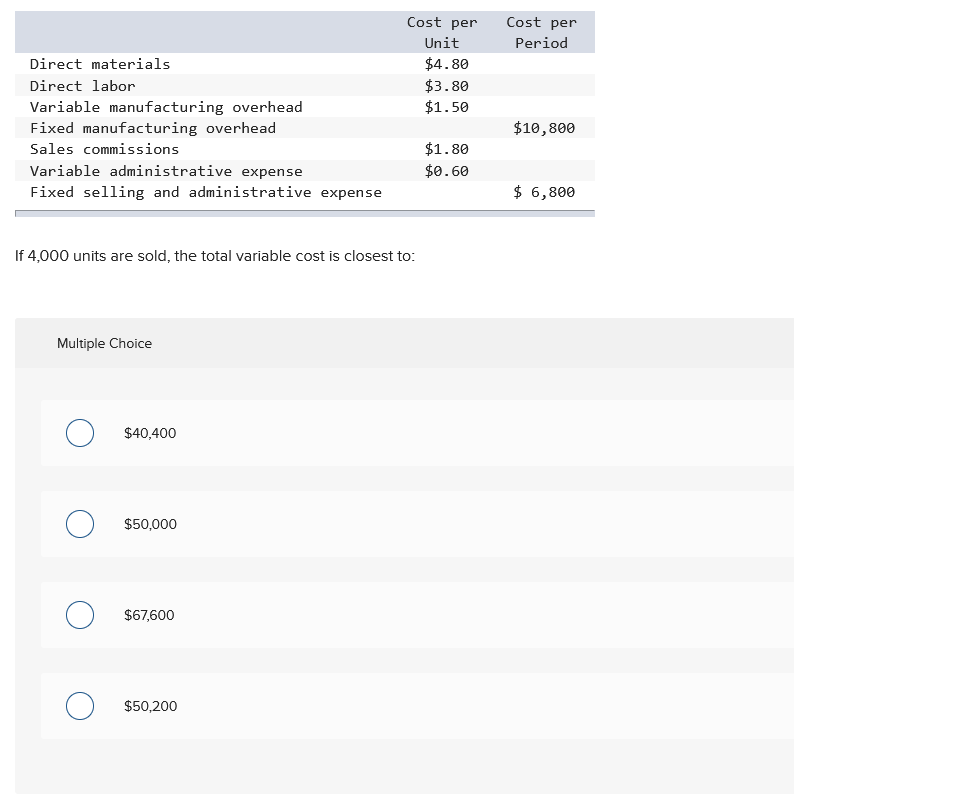Click the scrollbar beneath the cost table
Viewport: 960px width, 810px height.
(x=300, y=211)
